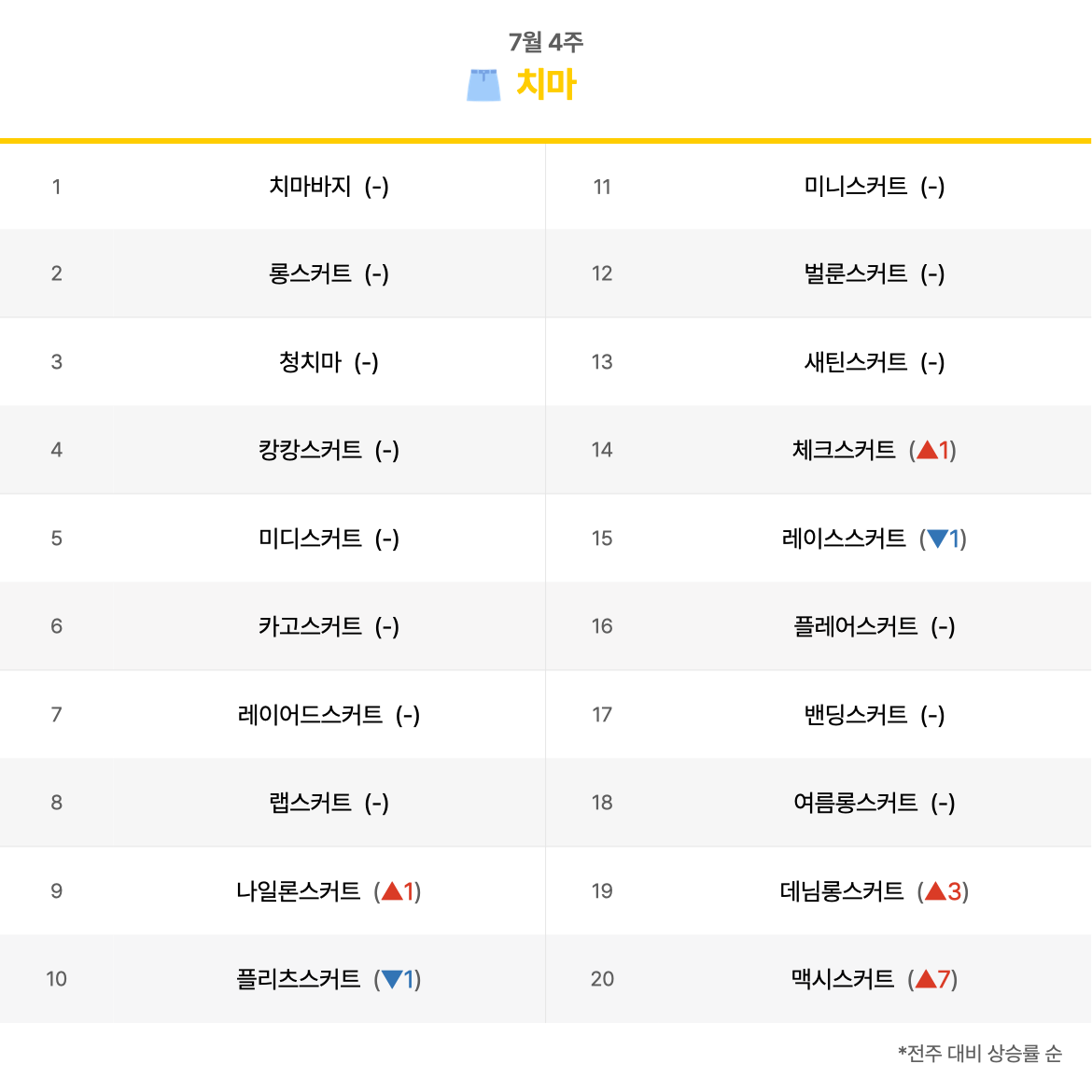1092x1092 pixels.
Task: Click the red up-arrow next to 나일론스커트
Action: [392, 890]
